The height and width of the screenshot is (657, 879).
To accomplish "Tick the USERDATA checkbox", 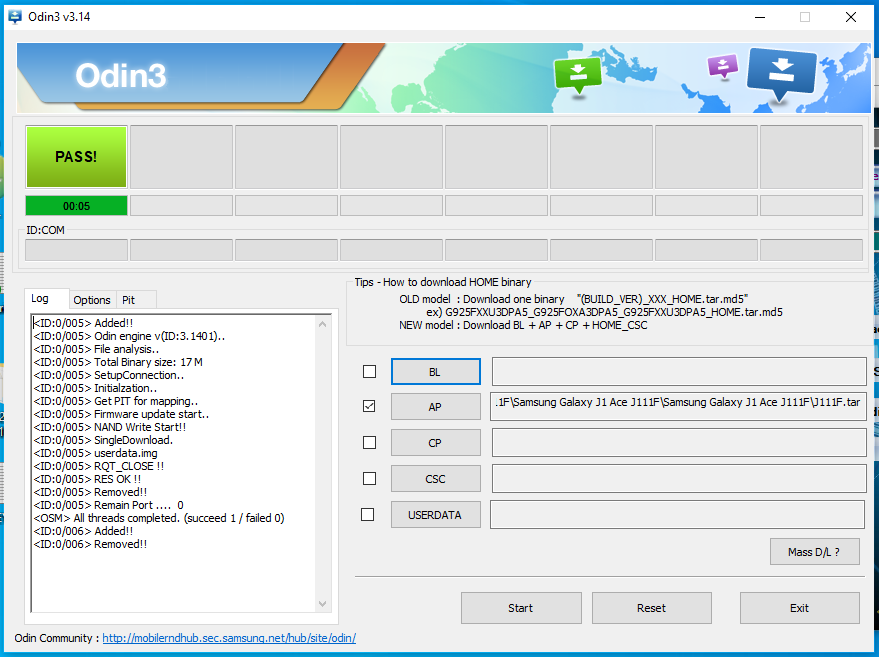I will pos(368,515).
